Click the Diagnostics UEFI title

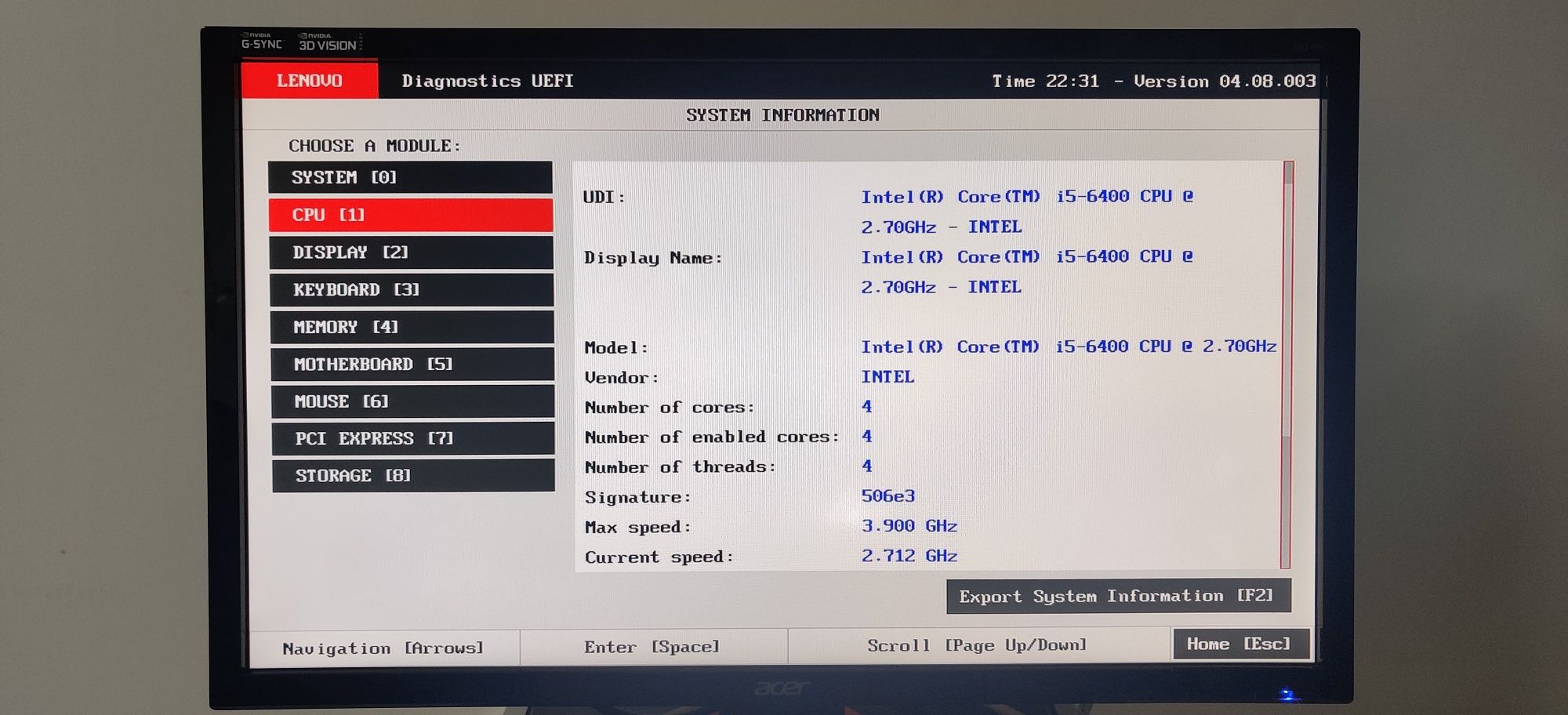pyautogui.click(x=488, y=81)
